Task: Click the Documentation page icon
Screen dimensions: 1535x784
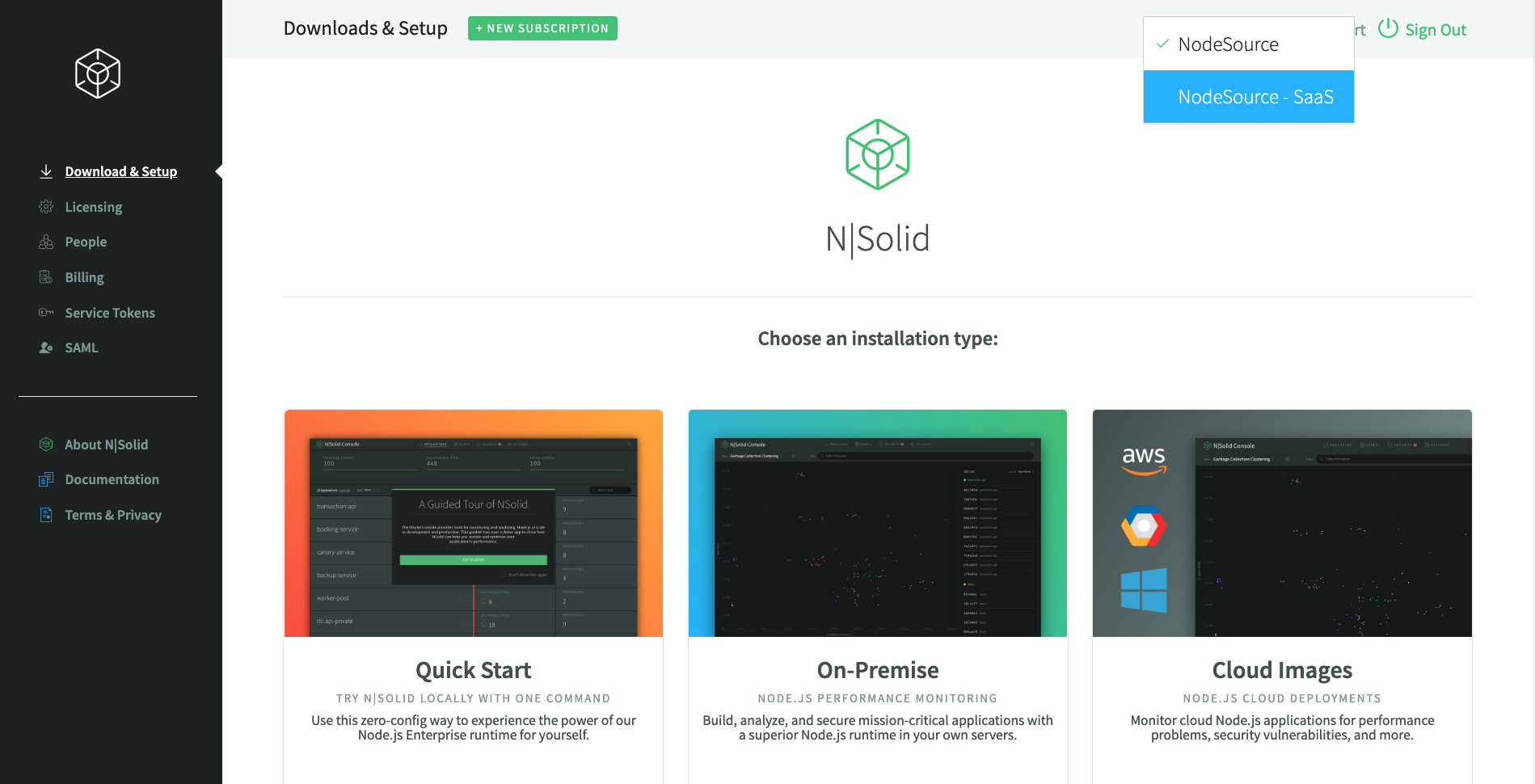Action: coord(46,479)
